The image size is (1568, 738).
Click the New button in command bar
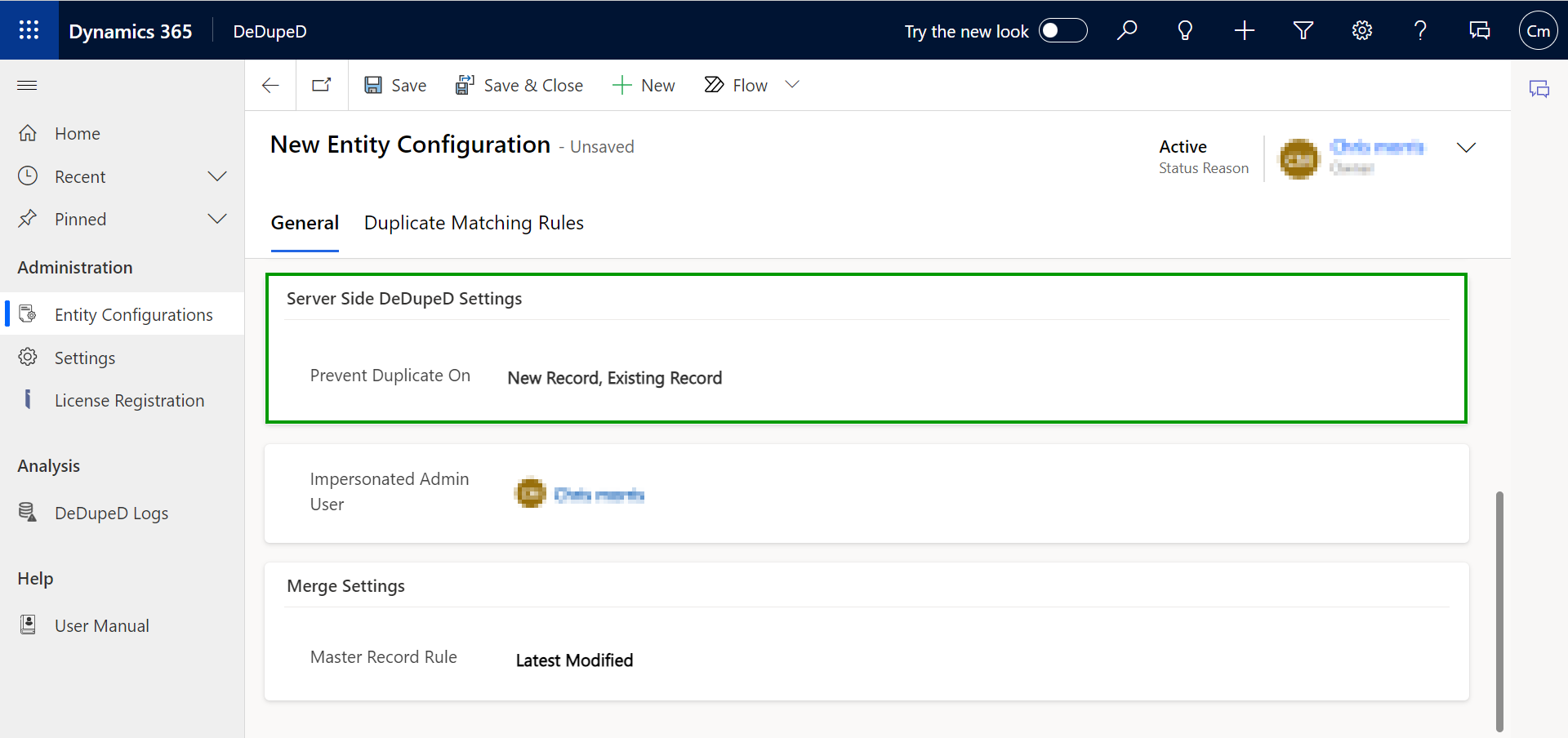[644, 85]
